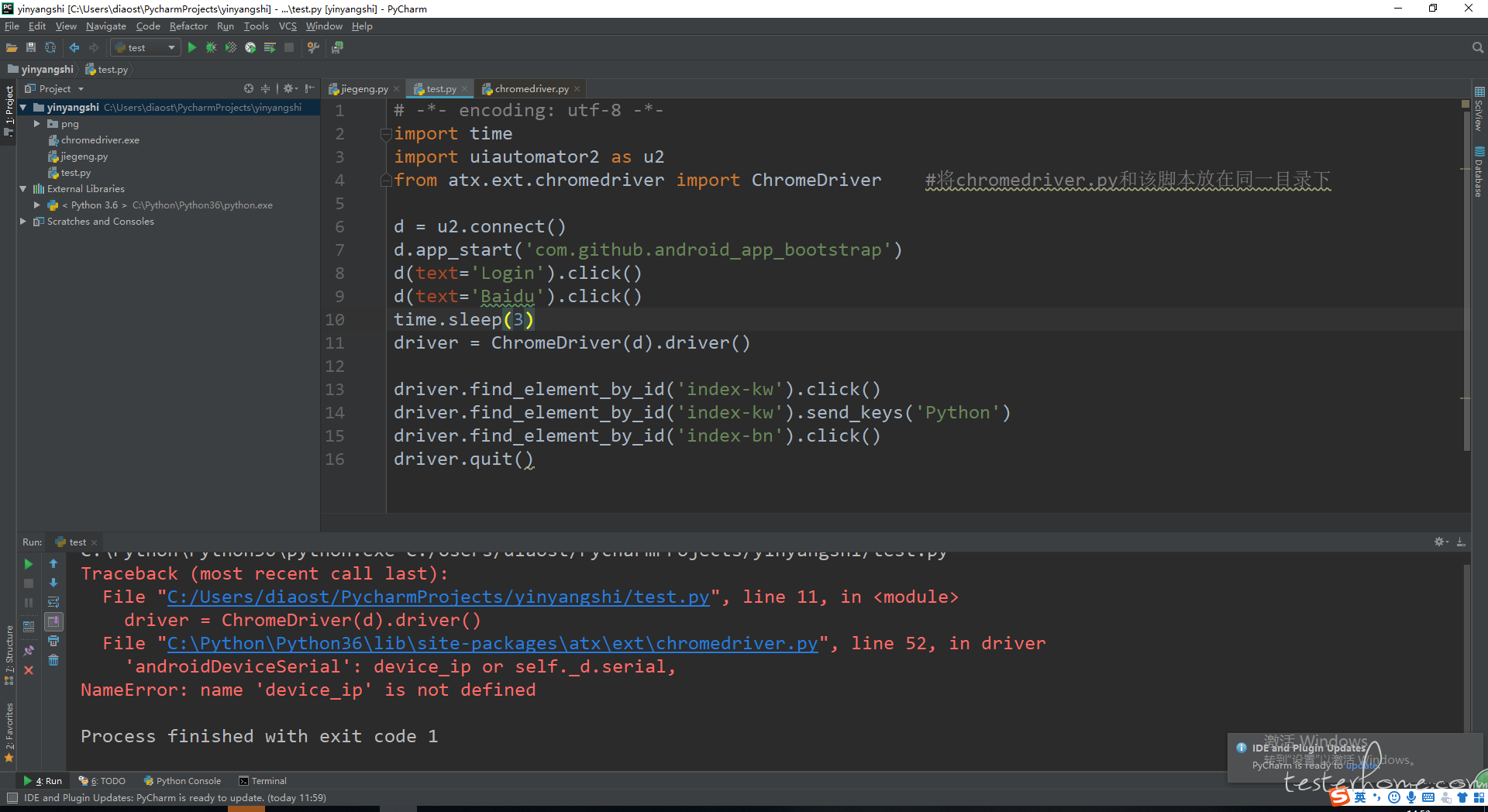Collapse the yinyangshi project root node
Screen dimensions: 1488x812
[23, 108]
